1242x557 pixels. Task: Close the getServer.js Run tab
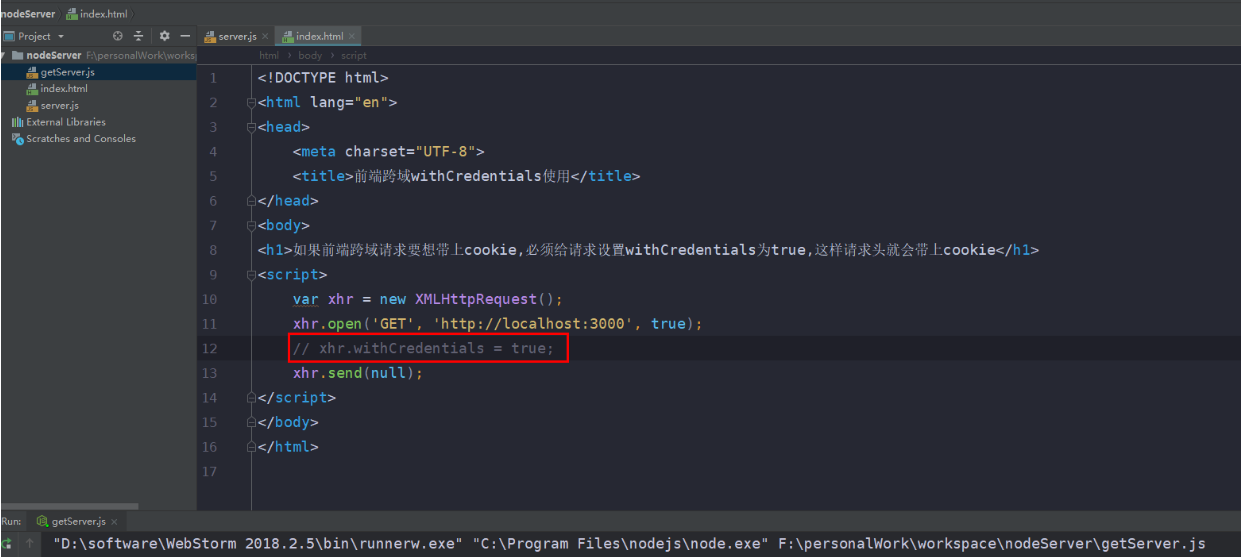(x=114, y=522)
